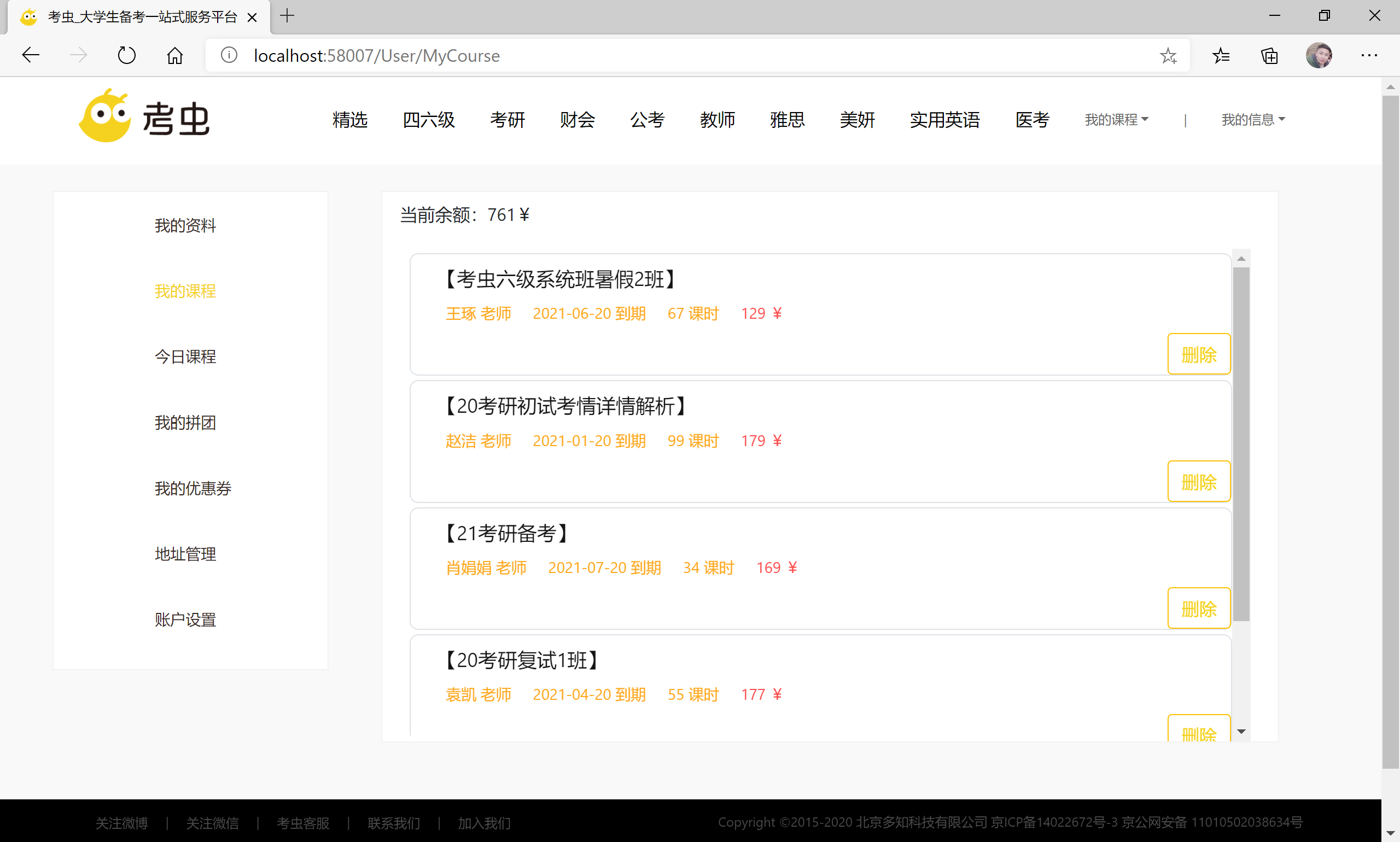
Task: Select 我的优惠券 in the sidebar
Action: pyautogui.click(x=192, y=488)
